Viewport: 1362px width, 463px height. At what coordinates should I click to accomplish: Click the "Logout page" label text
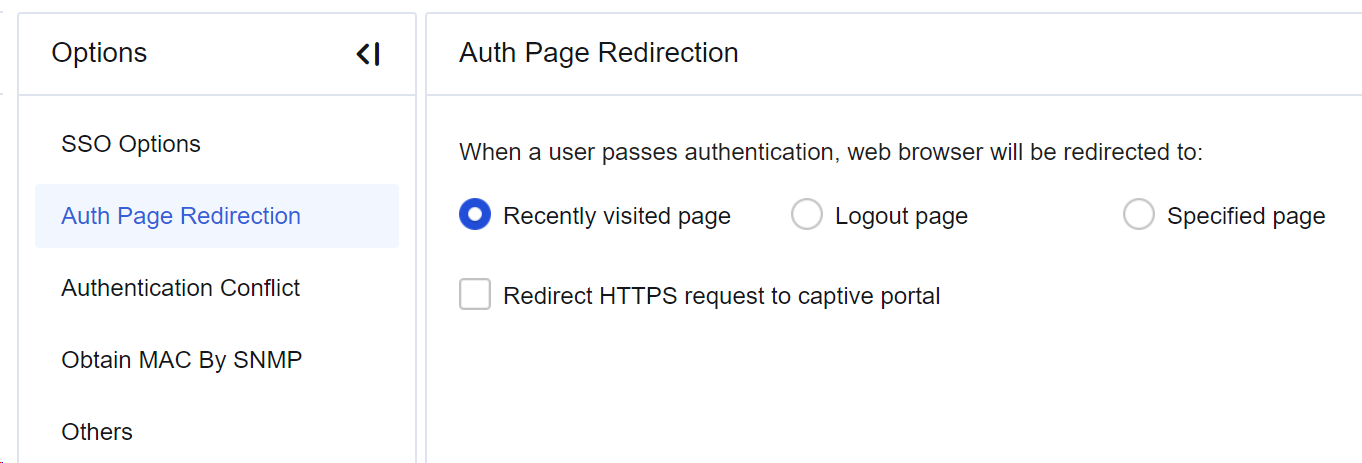901,216
